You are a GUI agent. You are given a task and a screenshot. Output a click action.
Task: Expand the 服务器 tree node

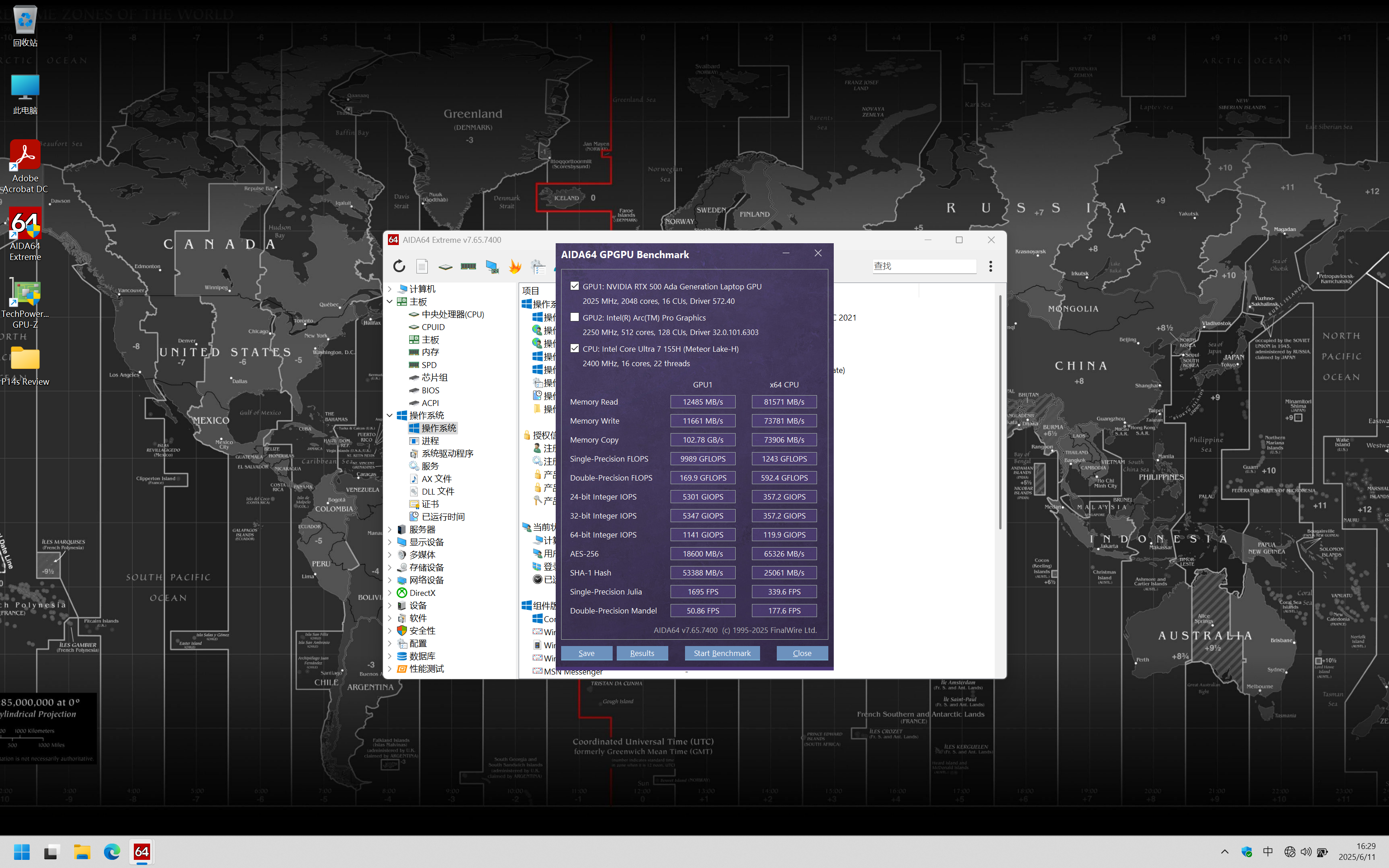coord(390,529)
